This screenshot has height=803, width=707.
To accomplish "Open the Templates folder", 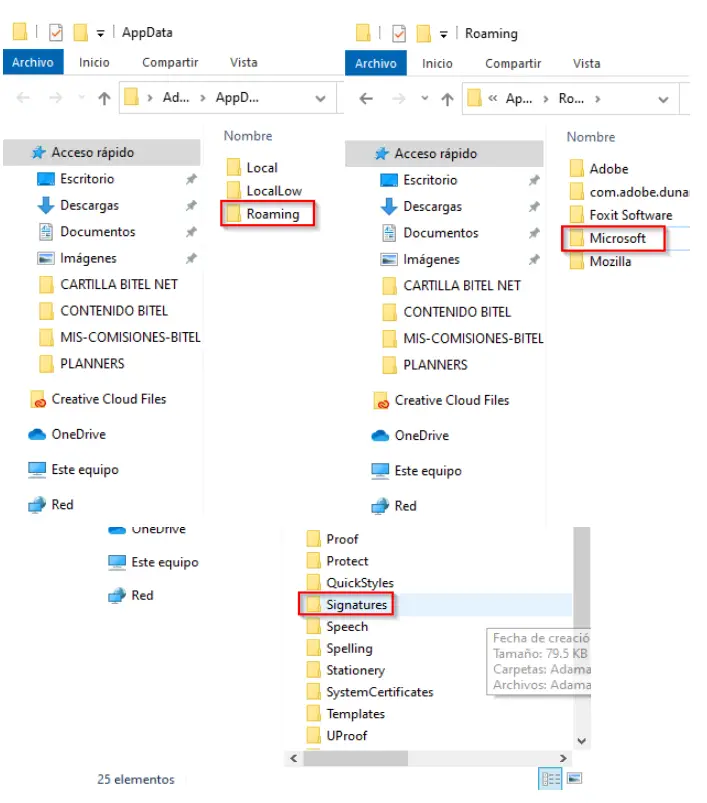I will tap(346, 714).
